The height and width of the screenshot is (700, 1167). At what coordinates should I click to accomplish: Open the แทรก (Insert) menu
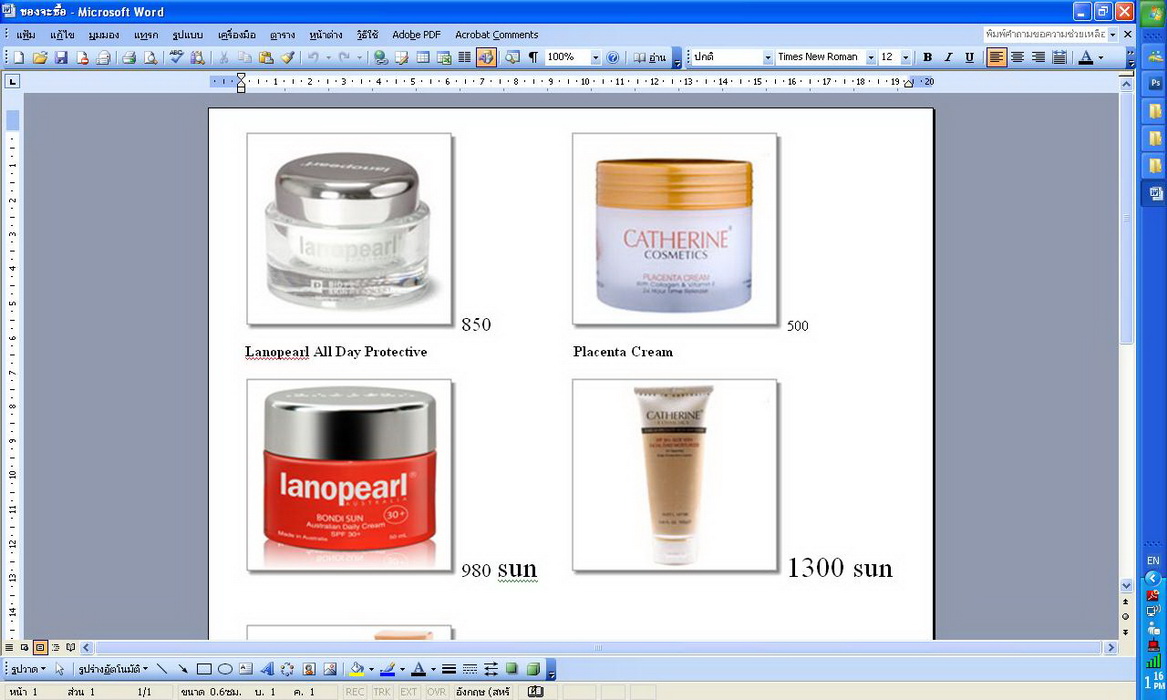(146, 35)
